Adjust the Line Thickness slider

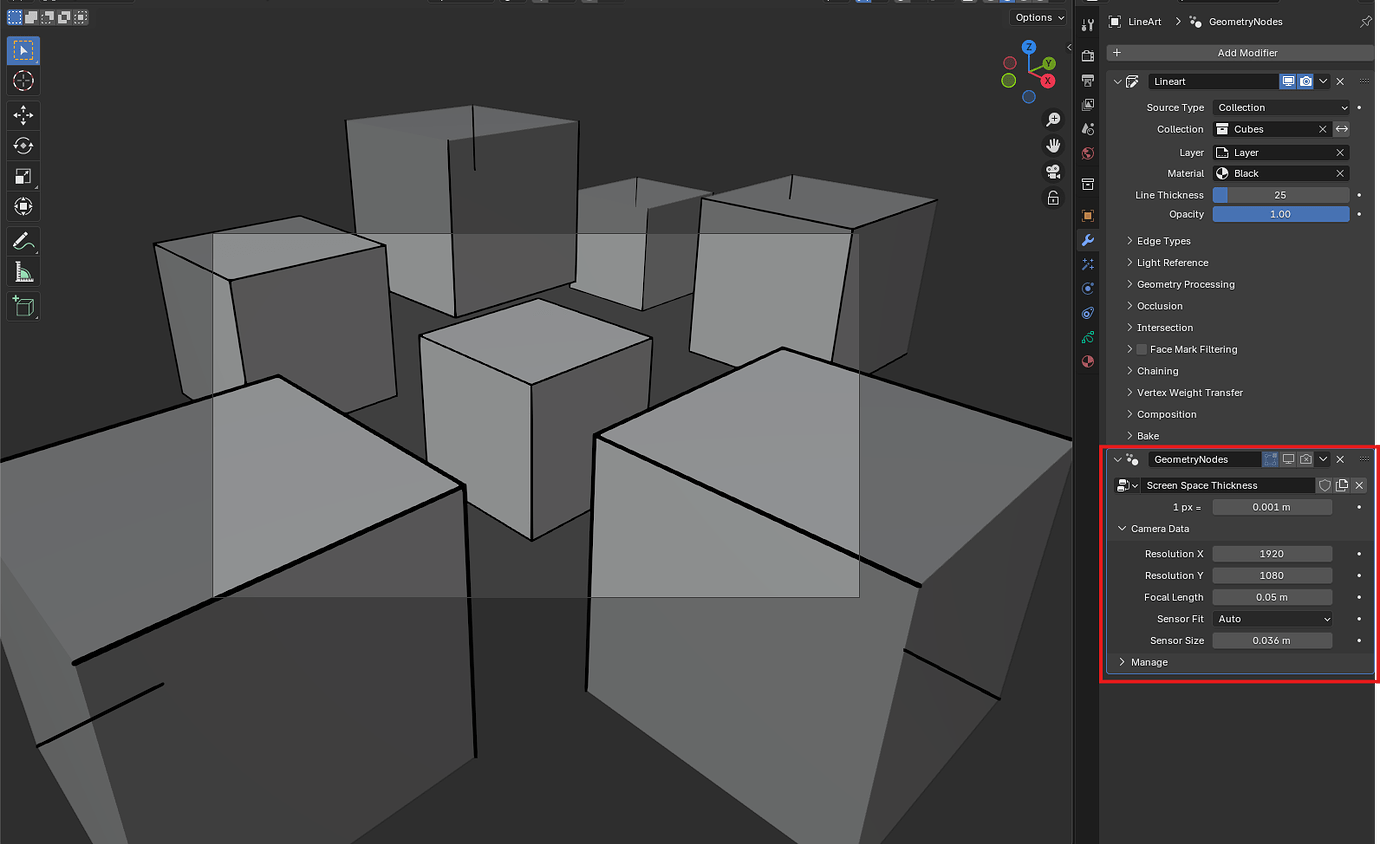pyautogui.click(x=1281, y=195)
